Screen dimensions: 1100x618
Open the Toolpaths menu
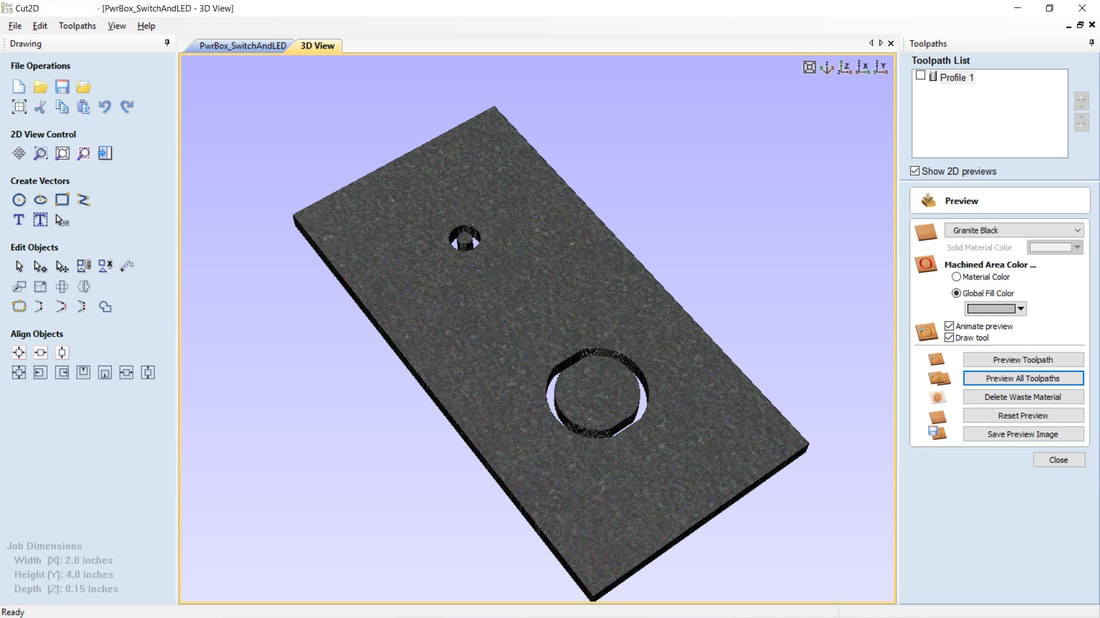pyautogui.click(x=77, y=26)
